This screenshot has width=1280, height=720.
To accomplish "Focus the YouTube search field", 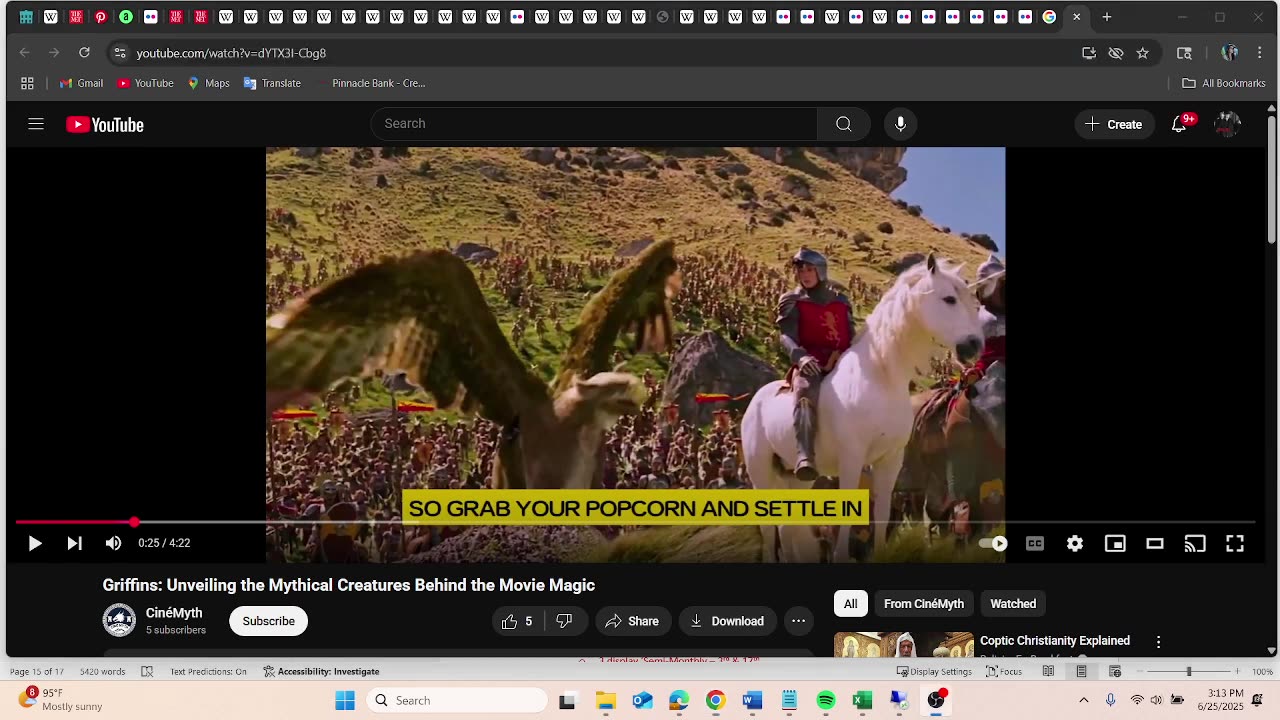I will pos(594,124).
